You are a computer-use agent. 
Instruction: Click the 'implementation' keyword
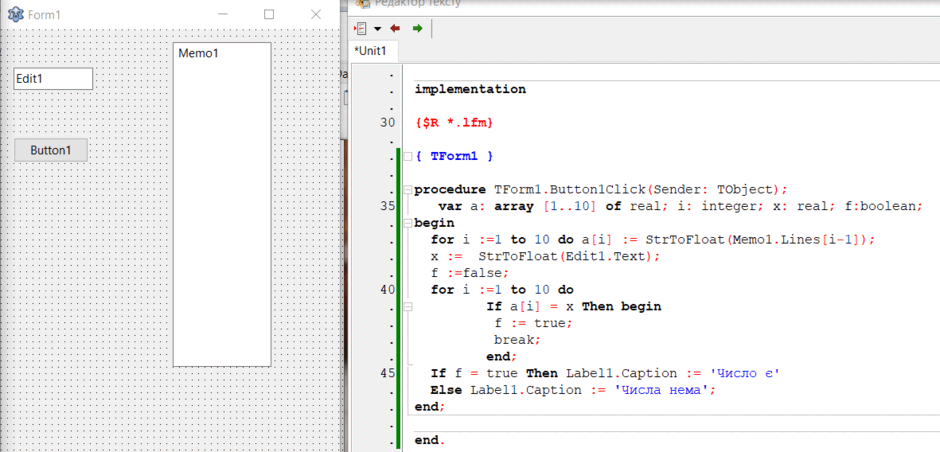tap(470, 89)
